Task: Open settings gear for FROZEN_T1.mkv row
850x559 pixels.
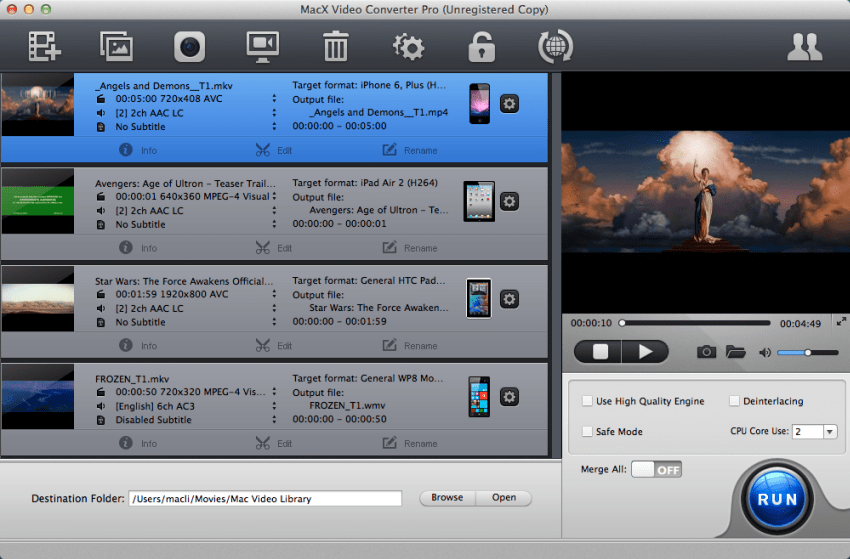Action: [509, 396]
